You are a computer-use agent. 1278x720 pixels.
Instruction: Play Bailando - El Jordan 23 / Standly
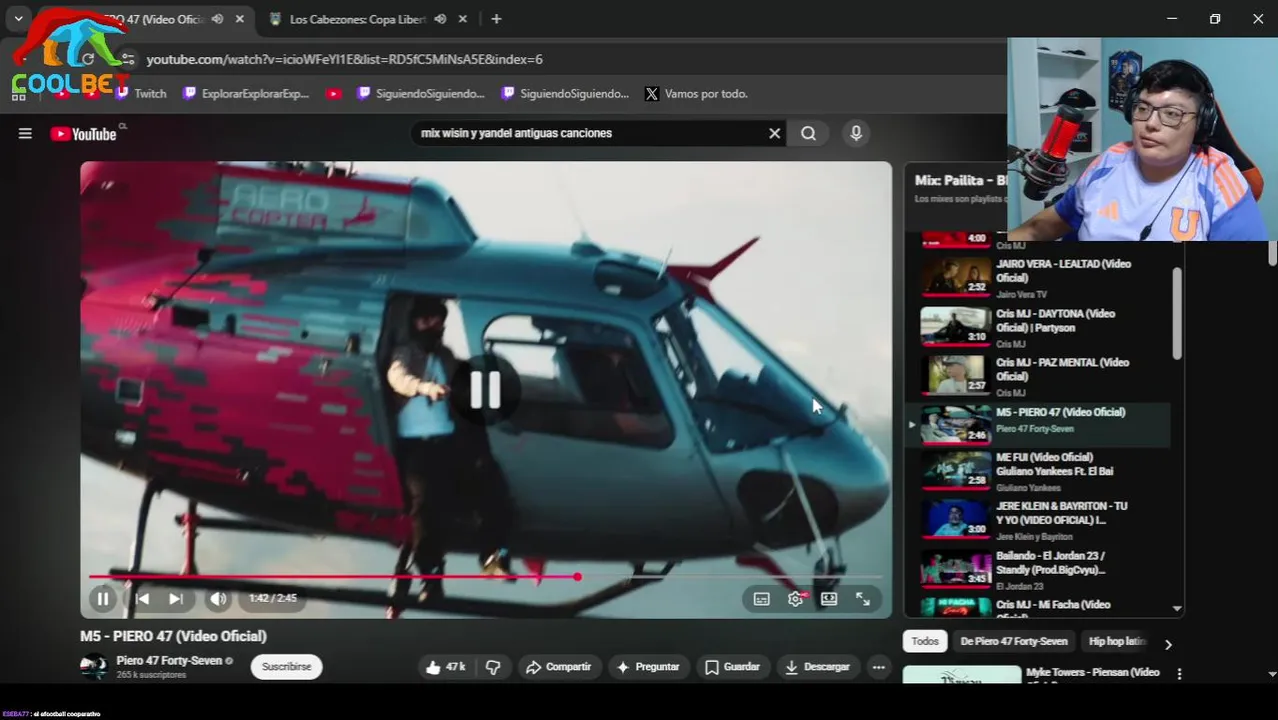coord(1038,570)
